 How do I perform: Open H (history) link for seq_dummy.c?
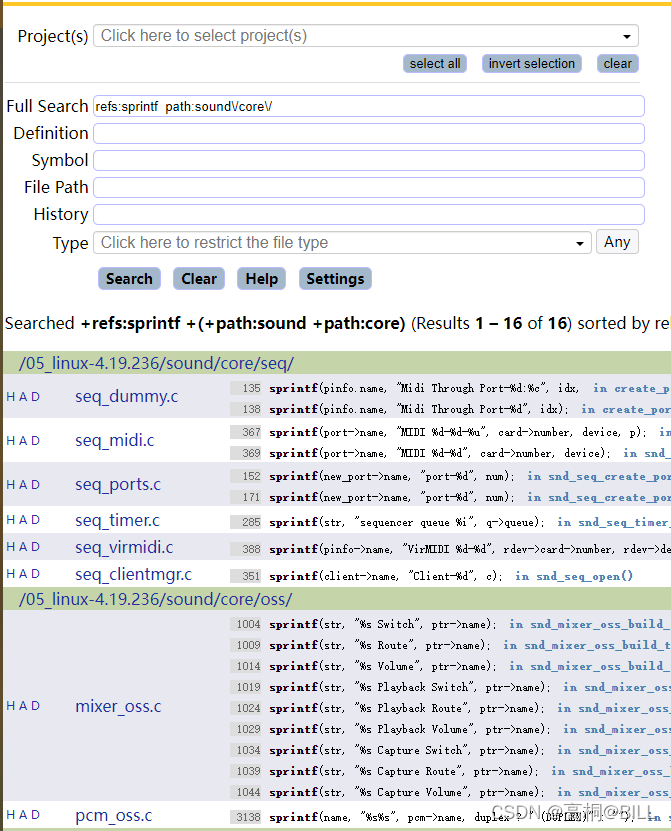[x=11, y=397]
